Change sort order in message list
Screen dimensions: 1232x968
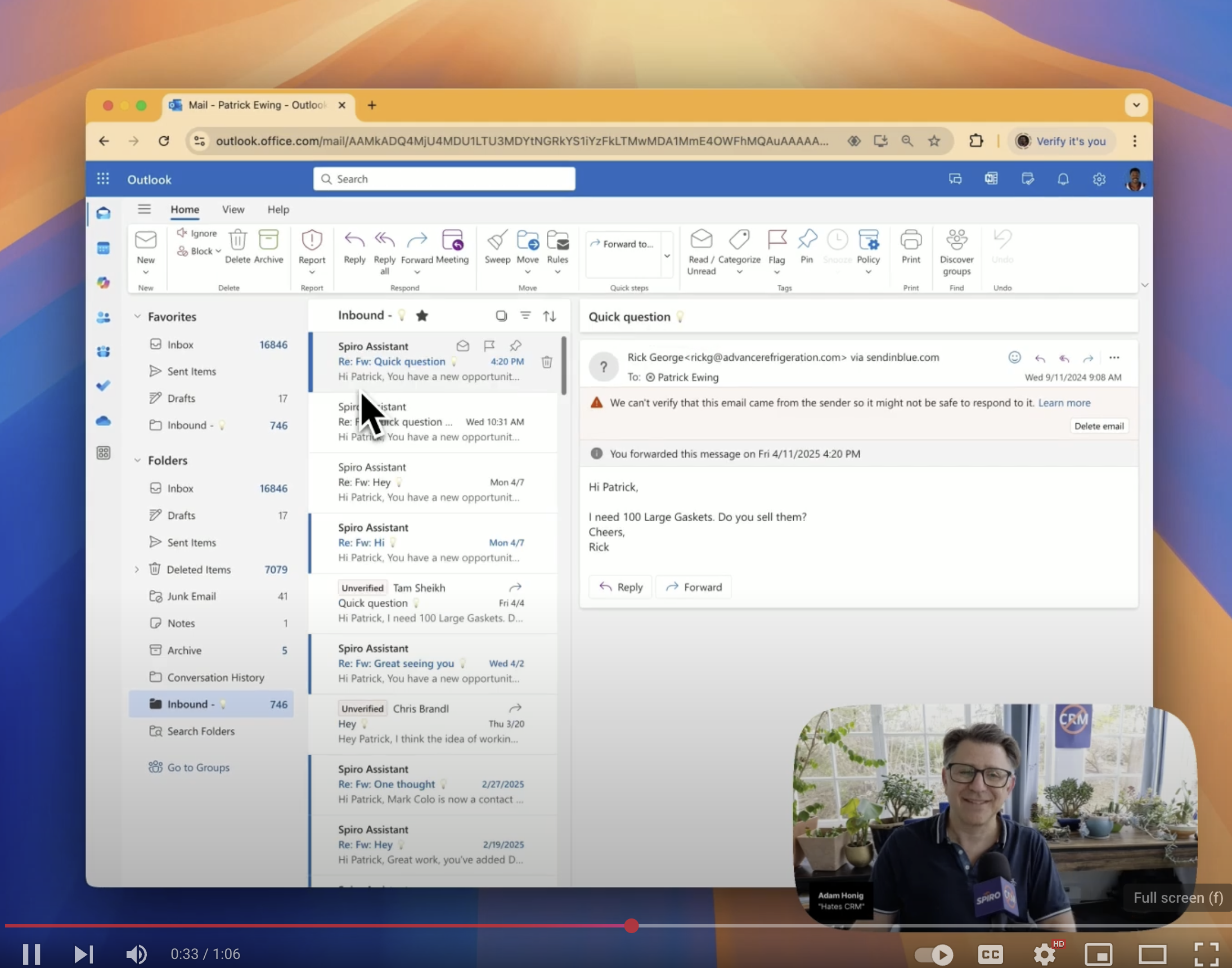pos(550,316)
